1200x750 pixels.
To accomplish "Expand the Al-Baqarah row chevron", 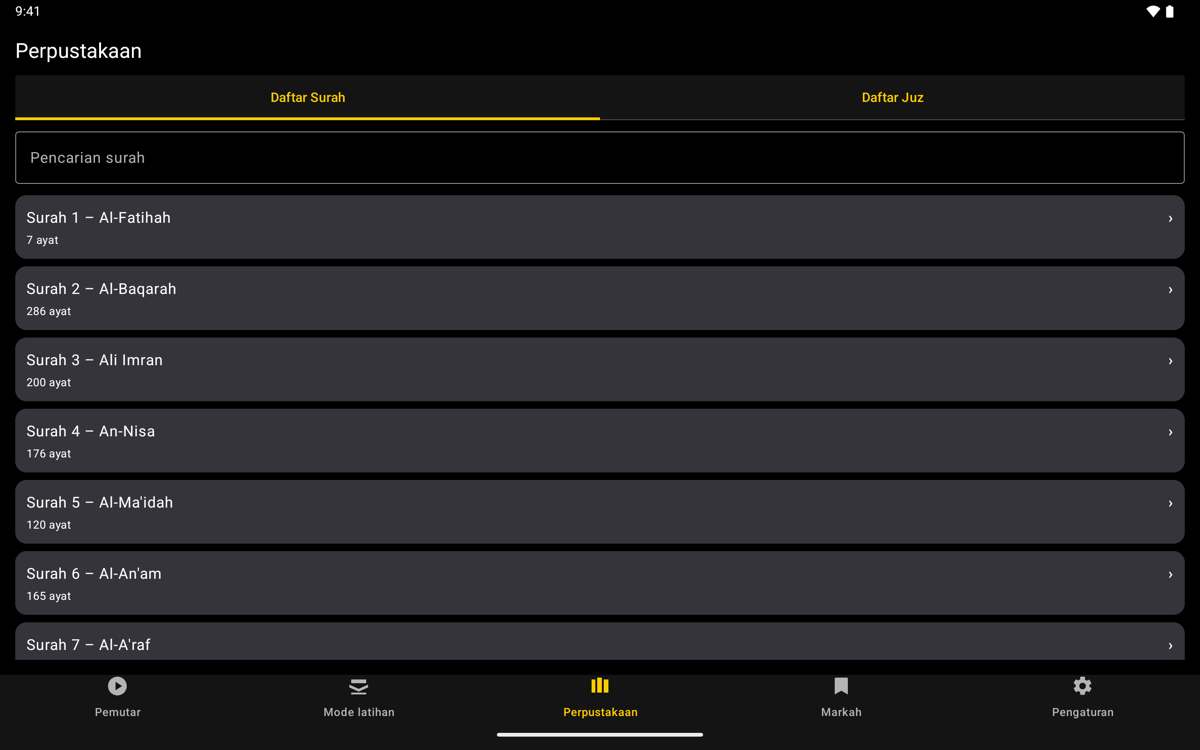I will click(x=1170, y=290).
